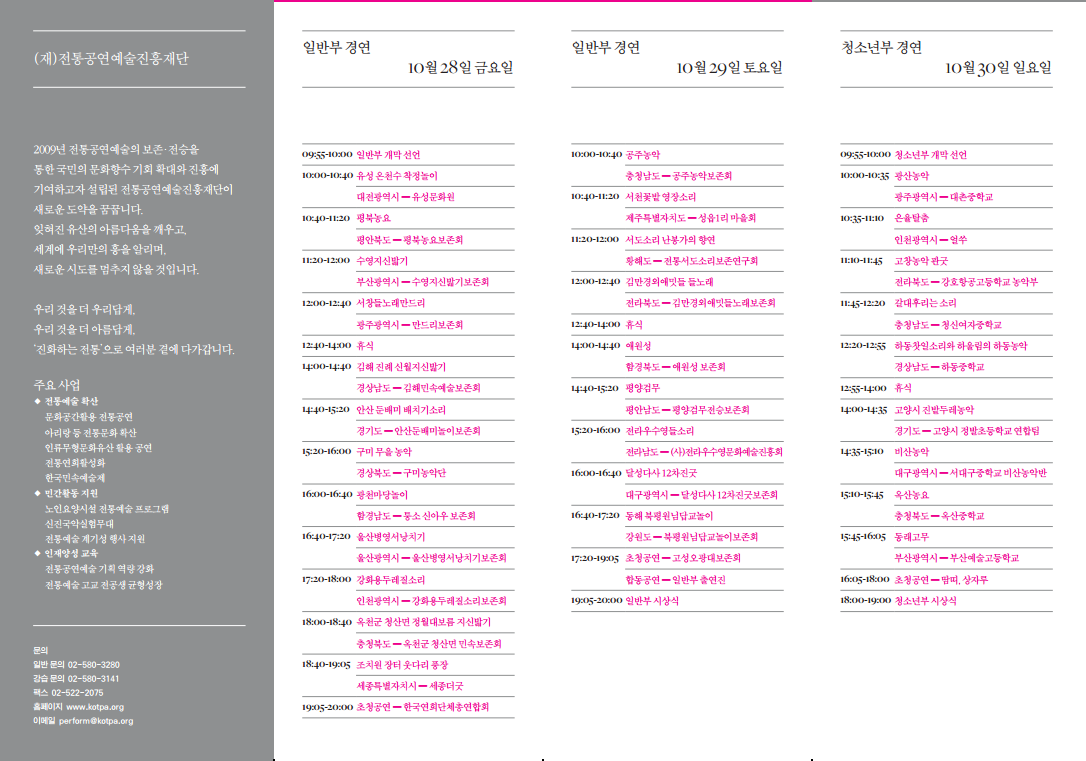This screenshot has width=1086, height=761.
Task: Click the 주요 사업 section heading
Action: coord(57,385)
